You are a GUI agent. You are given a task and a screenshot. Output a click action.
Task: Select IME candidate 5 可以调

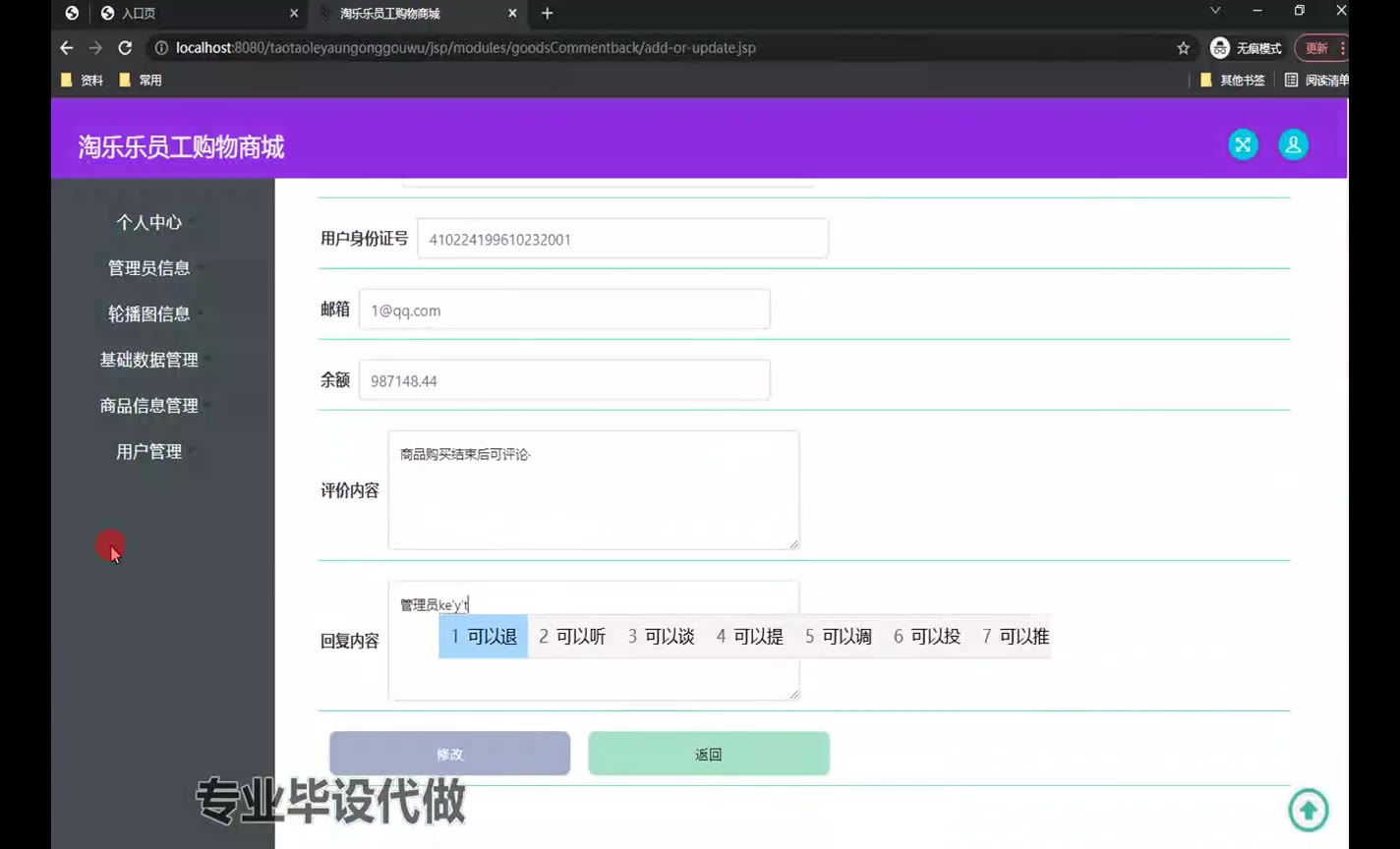tap(838, 637)
